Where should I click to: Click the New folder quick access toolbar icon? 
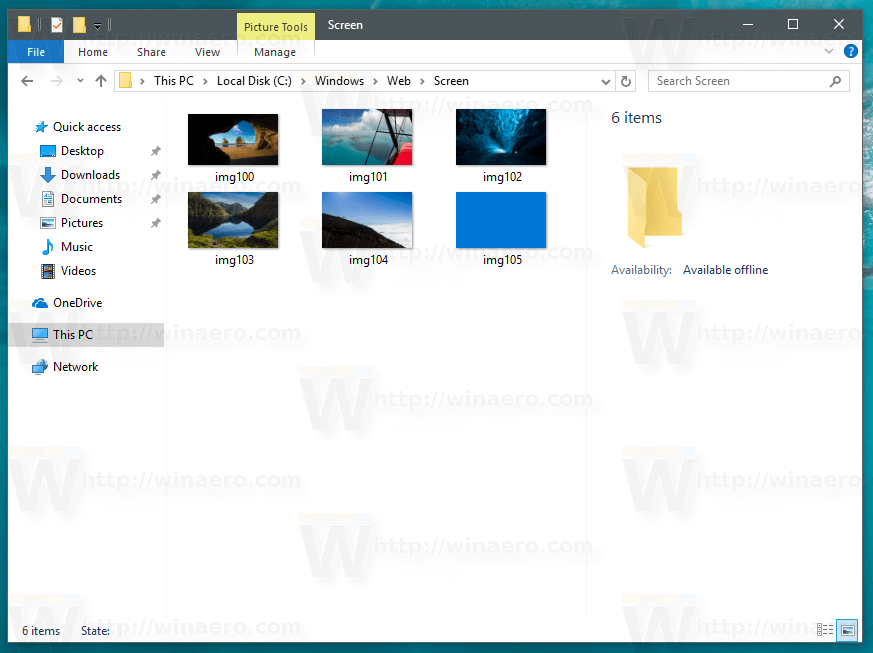(80, 25)
